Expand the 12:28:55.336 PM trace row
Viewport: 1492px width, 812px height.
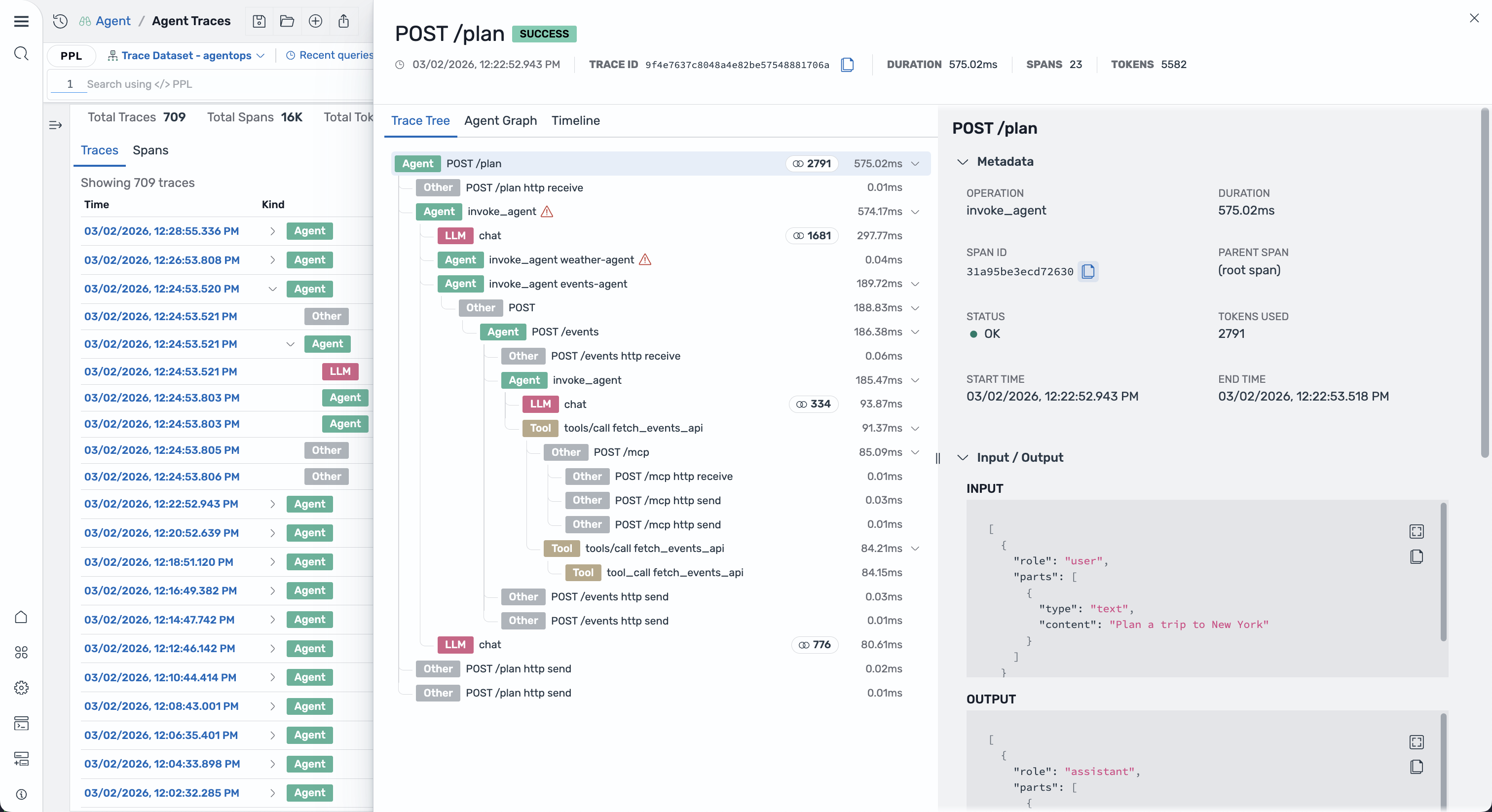[x=272, y=231]
